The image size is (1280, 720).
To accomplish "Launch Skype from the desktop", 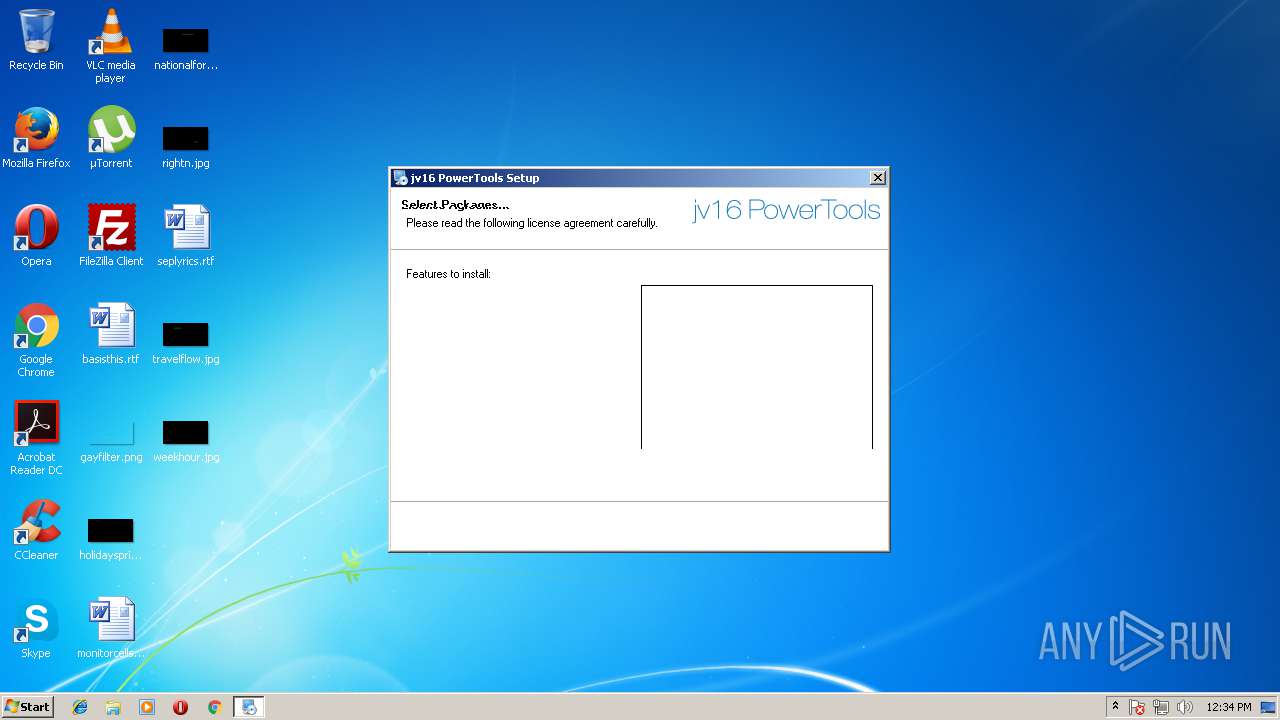I will [36, 628].
